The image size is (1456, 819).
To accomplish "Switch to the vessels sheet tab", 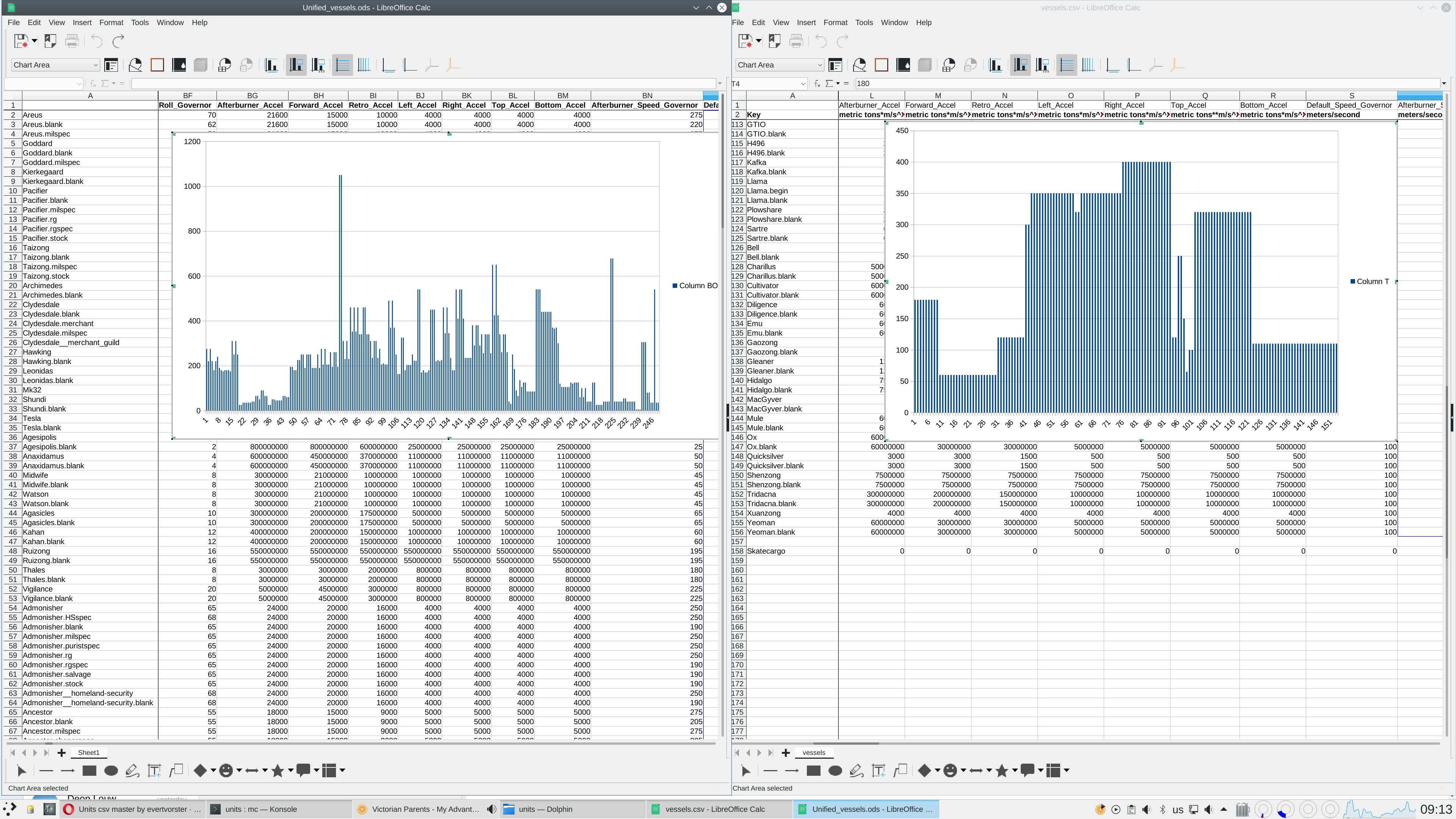I will click(814, 752).
